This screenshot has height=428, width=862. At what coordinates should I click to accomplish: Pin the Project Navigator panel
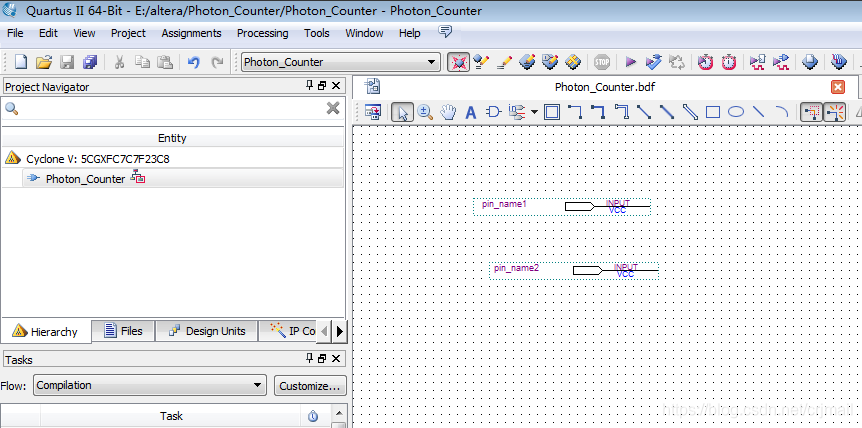click(310, 86)
